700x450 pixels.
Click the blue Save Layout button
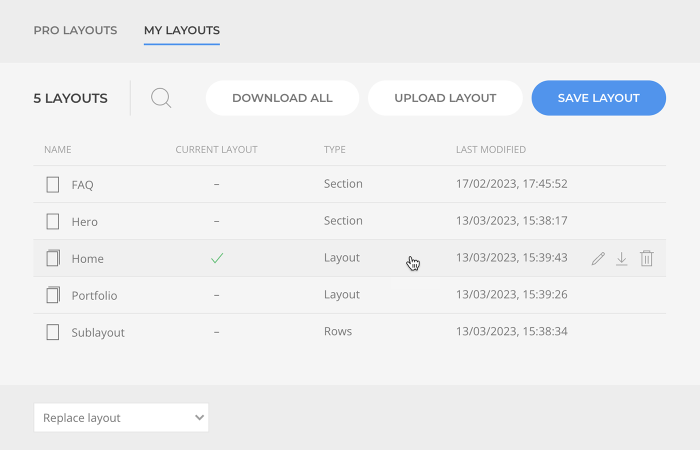coord(598,98)
